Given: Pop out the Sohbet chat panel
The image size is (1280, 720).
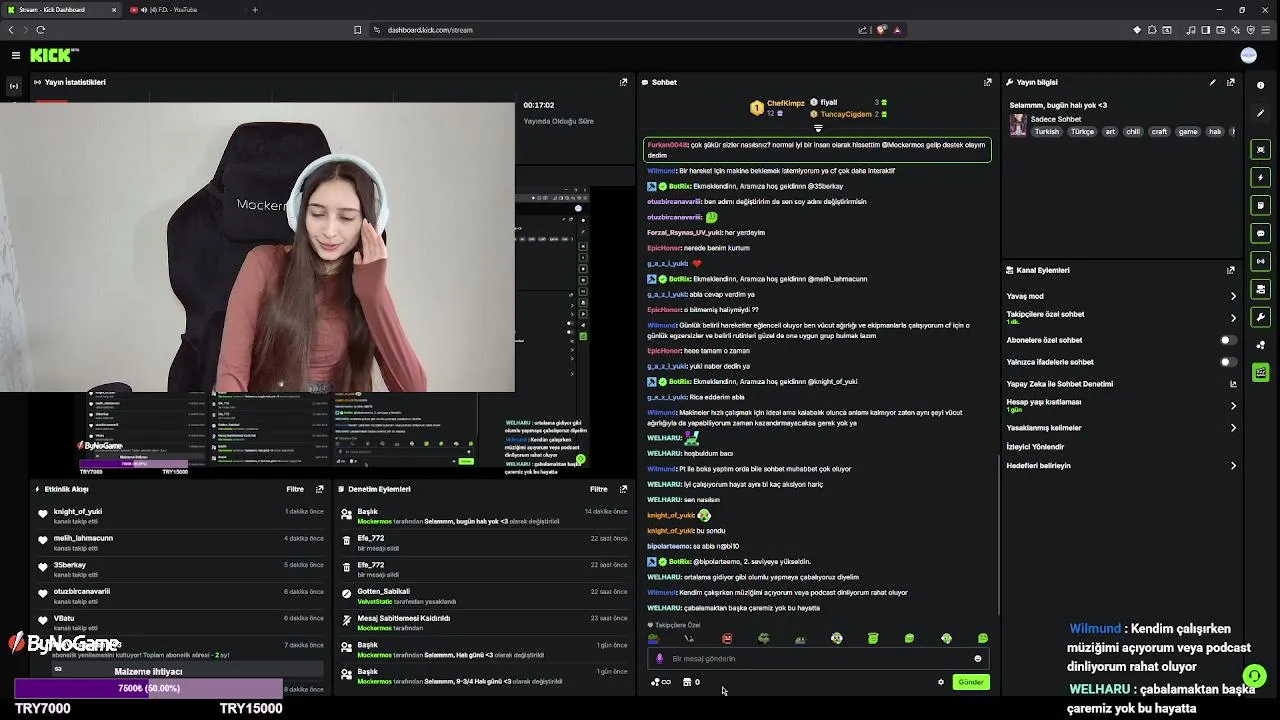Looking at the screenshot, I should pyautogui.click(x=987, y=82).
